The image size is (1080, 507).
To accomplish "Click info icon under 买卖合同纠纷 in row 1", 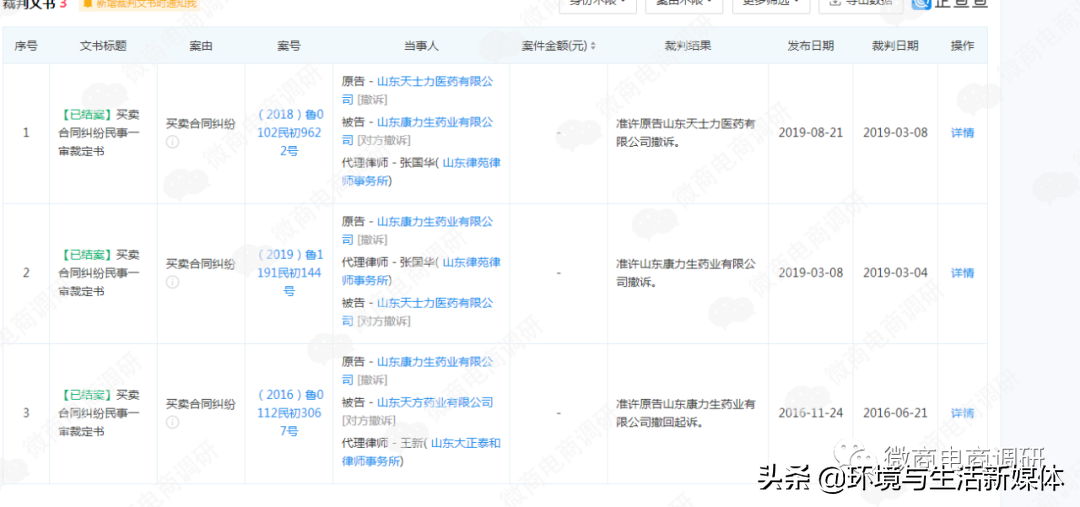I will [x=172, y=143].
